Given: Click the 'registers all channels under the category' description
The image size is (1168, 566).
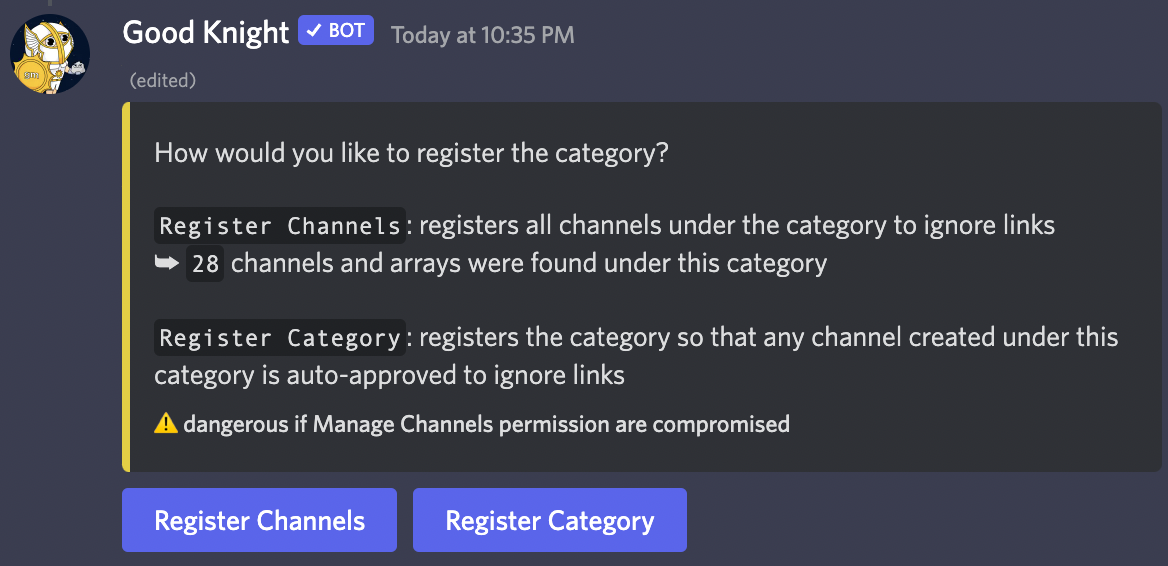Looking at the screenshot, I should (737, 226).
